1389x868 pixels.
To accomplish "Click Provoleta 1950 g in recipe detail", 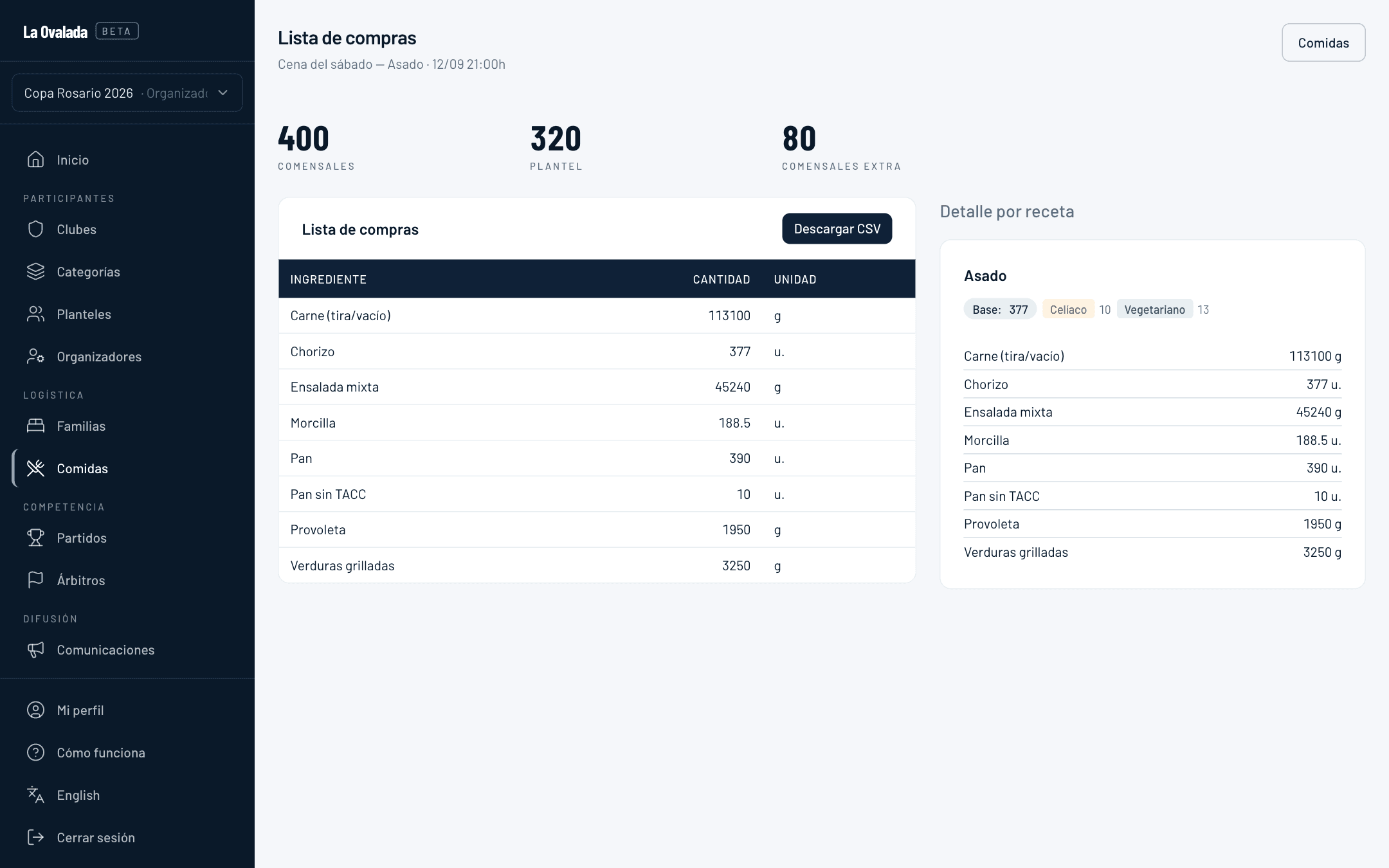I will (1152, 524).
